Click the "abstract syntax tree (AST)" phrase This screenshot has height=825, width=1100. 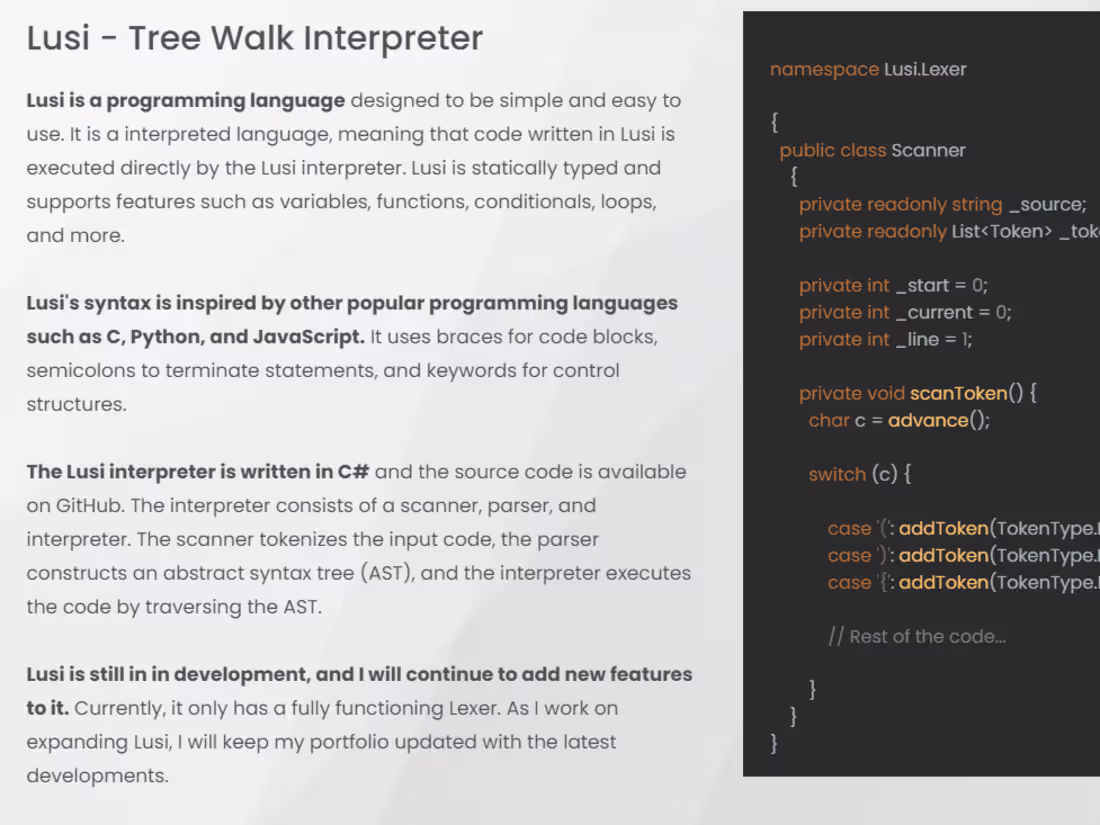288,573
